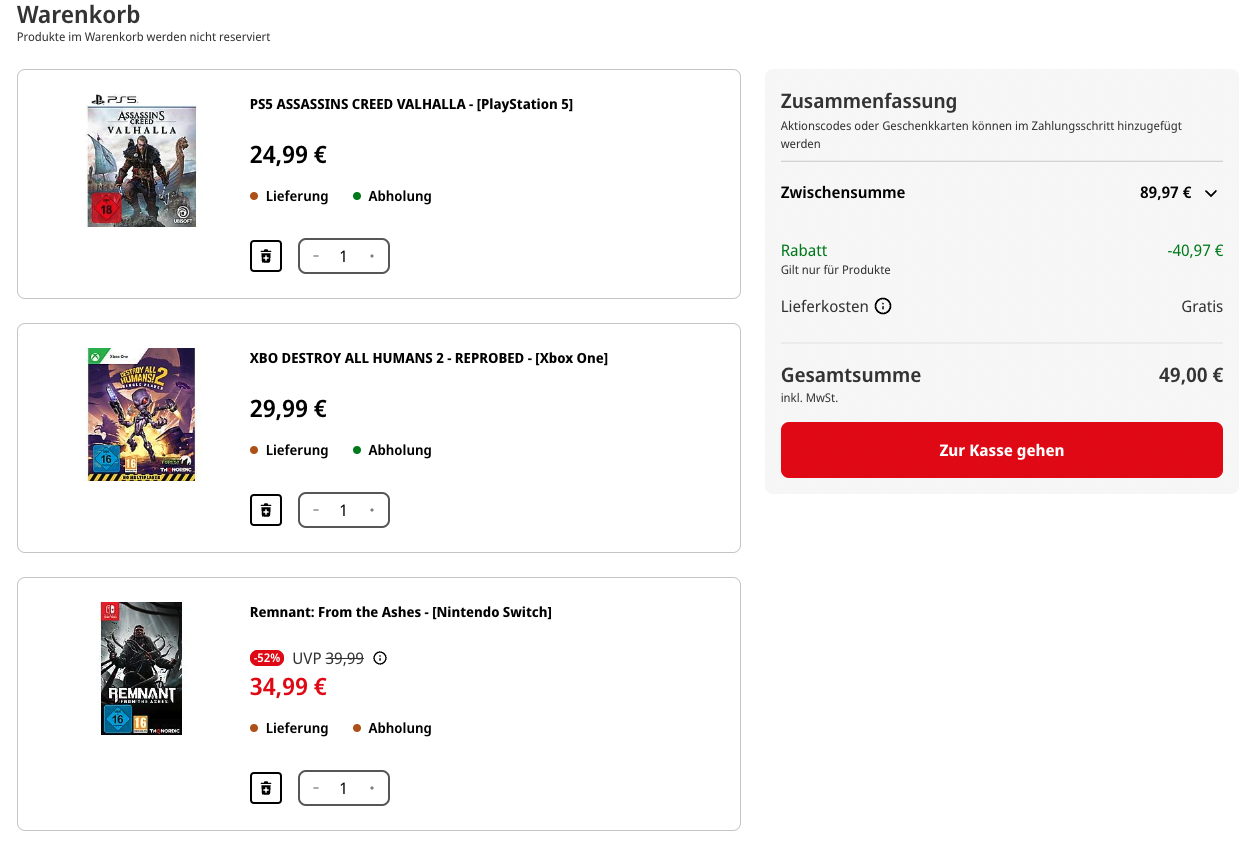Click the Rabatt label
1259x844 pixels.
(804, 251)
